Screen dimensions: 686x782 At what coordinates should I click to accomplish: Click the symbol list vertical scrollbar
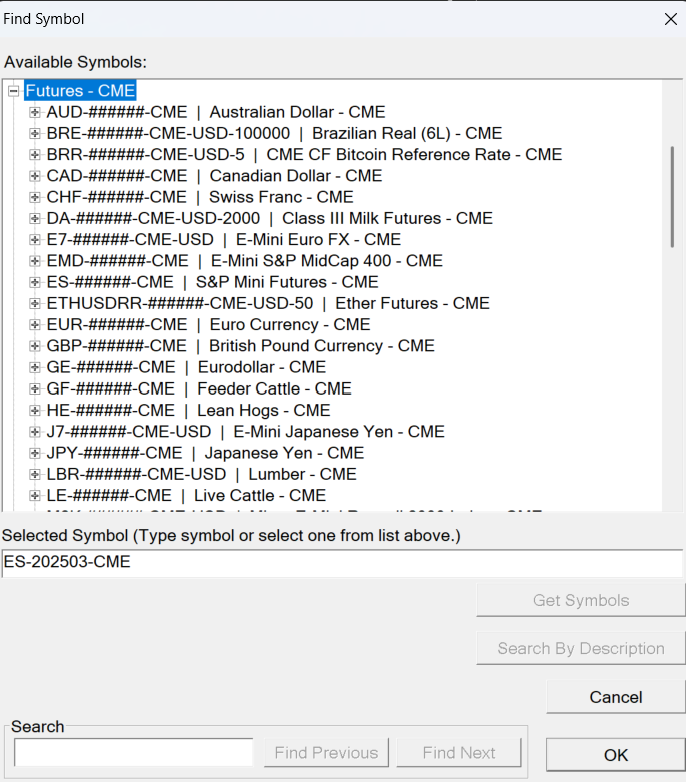[672, 196]
